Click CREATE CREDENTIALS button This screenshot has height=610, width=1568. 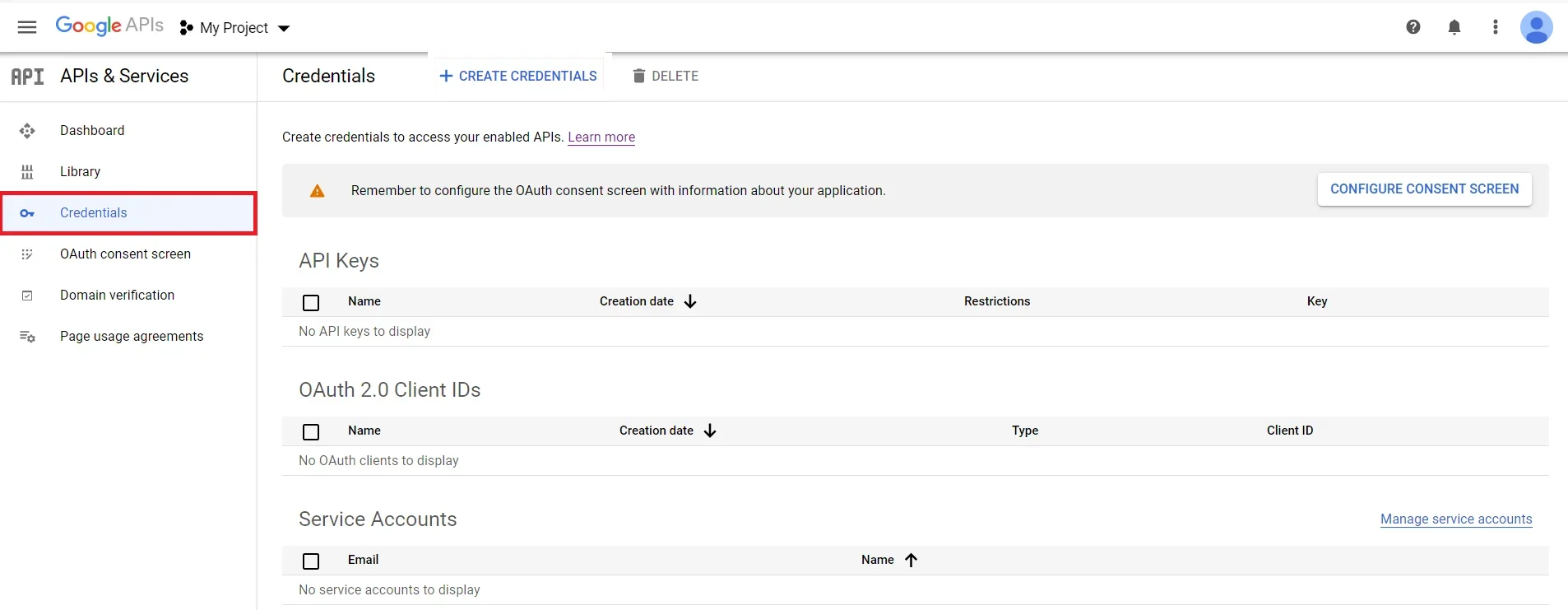(518, 76)
